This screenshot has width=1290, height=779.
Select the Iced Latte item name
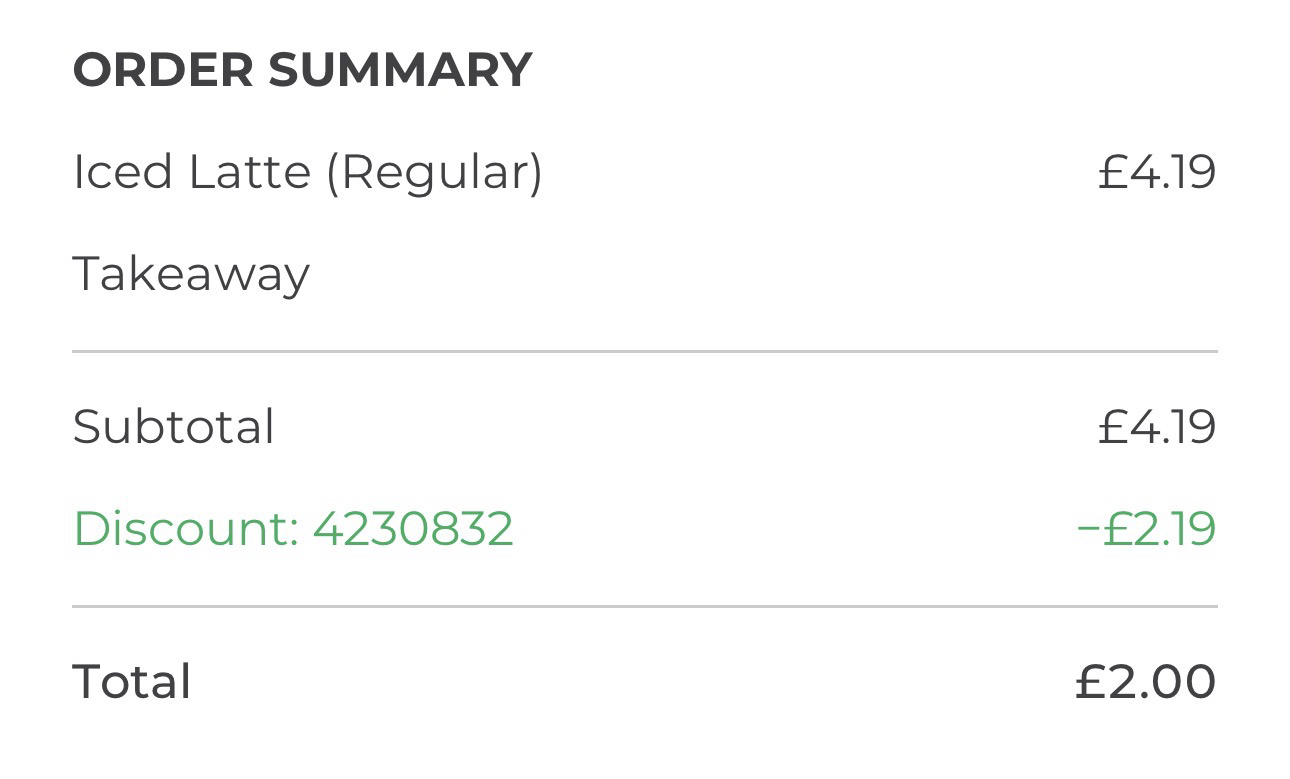point(192,172)
